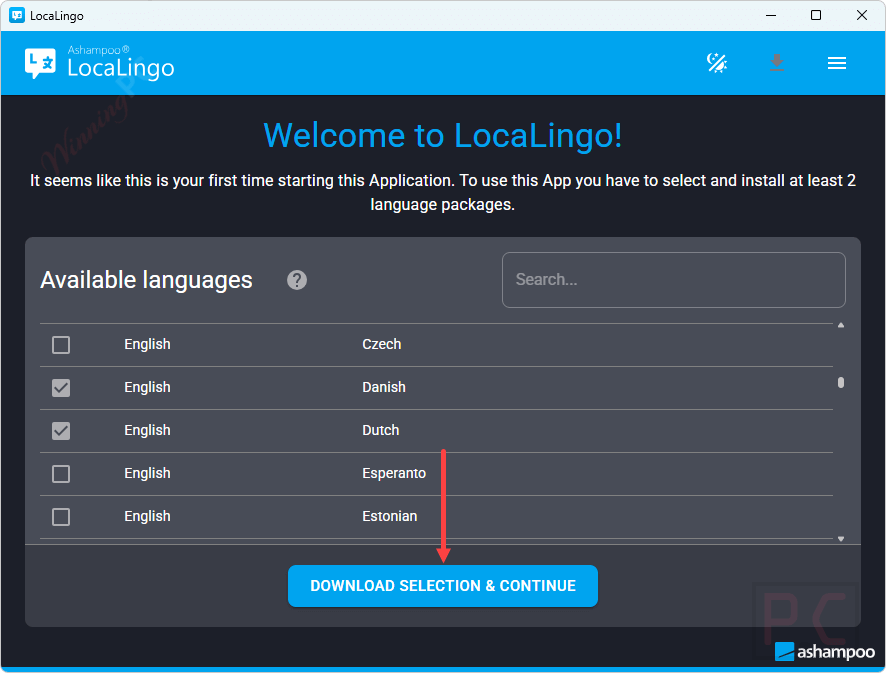Select the Estonian language text
The height and width of the screenshot is (673, 886).
pos(389,516)
